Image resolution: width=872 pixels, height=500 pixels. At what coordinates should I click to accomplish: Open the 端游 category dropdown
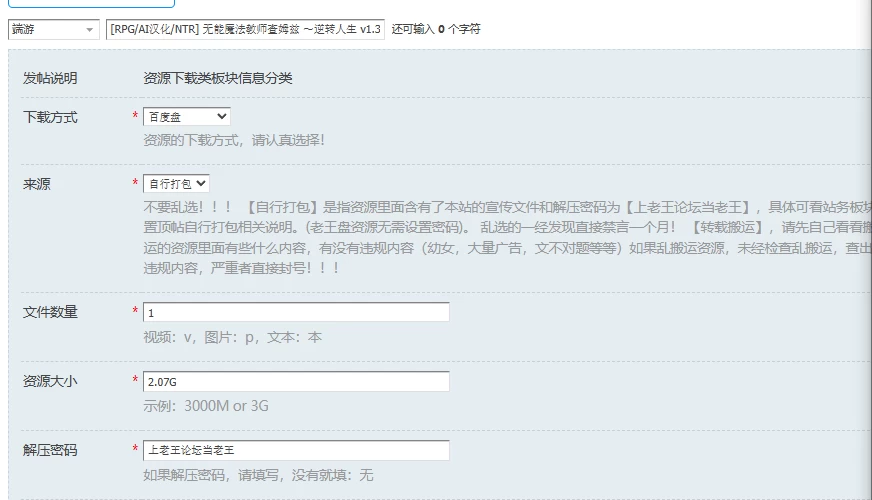[53, 29]
